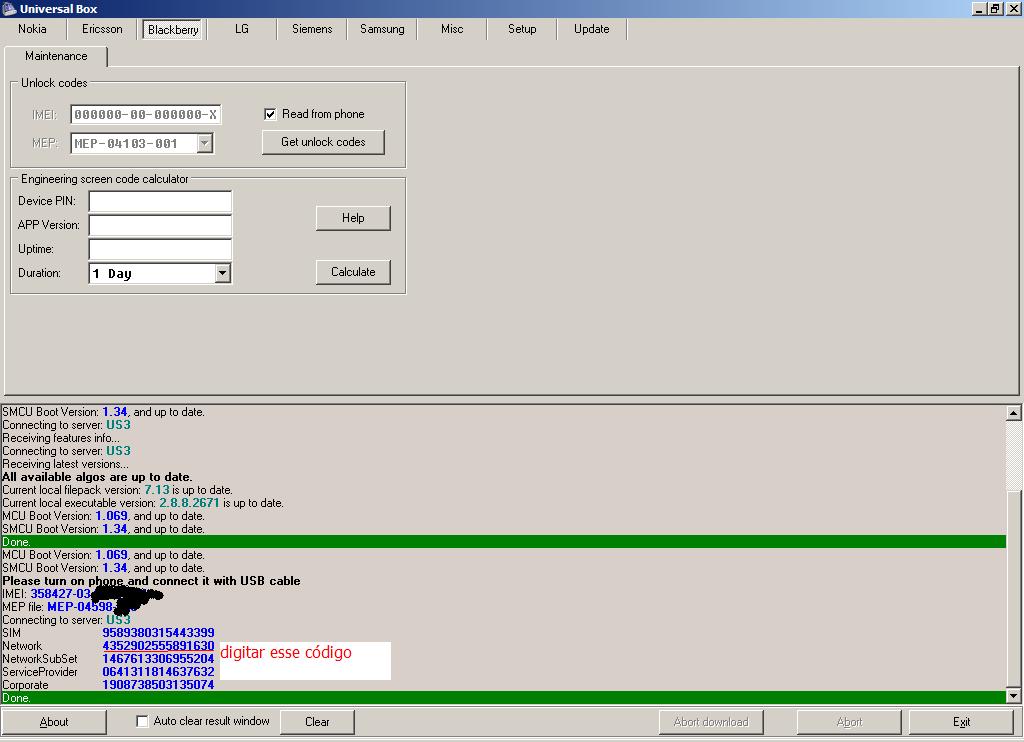Screen dimensions: 1024x742
Task: Click the log scrollbar up arrow
Action: (x=1014, y=413)
